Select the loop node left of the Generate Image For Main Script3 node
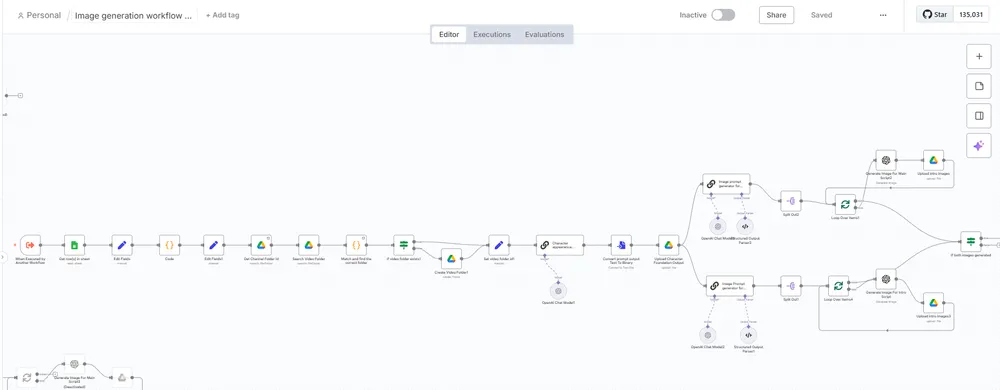Image resolution: width=1000 pixels, height=390 pixels. tap(27, 377)
